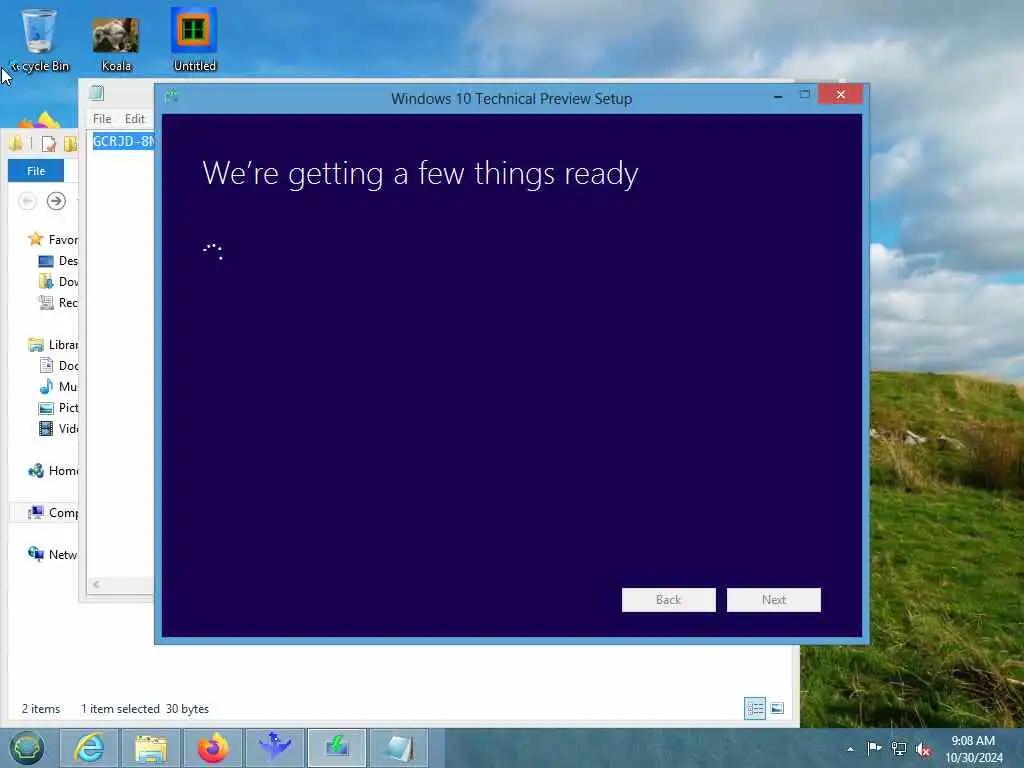Open File Explorer from taskbar

pos(151,748)
